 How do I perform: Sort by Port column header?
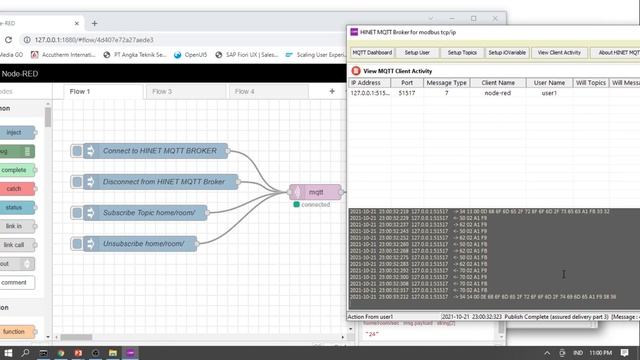click(407, 83)
